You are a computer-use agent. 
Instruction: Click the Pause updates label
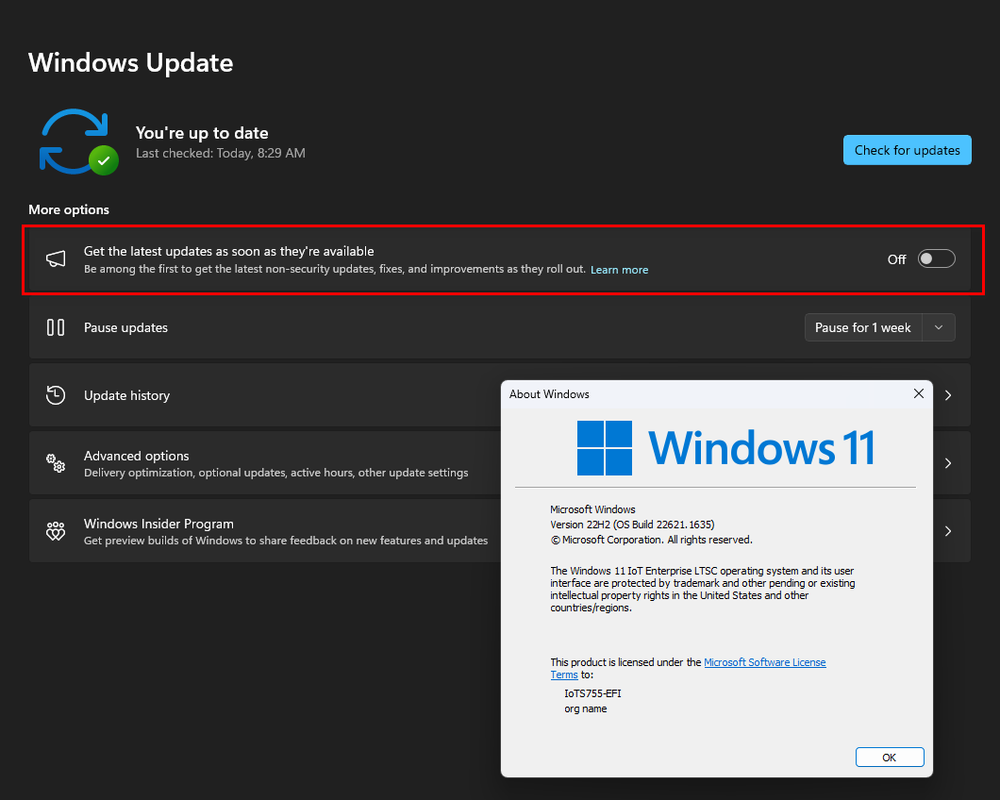pos(126,327)
